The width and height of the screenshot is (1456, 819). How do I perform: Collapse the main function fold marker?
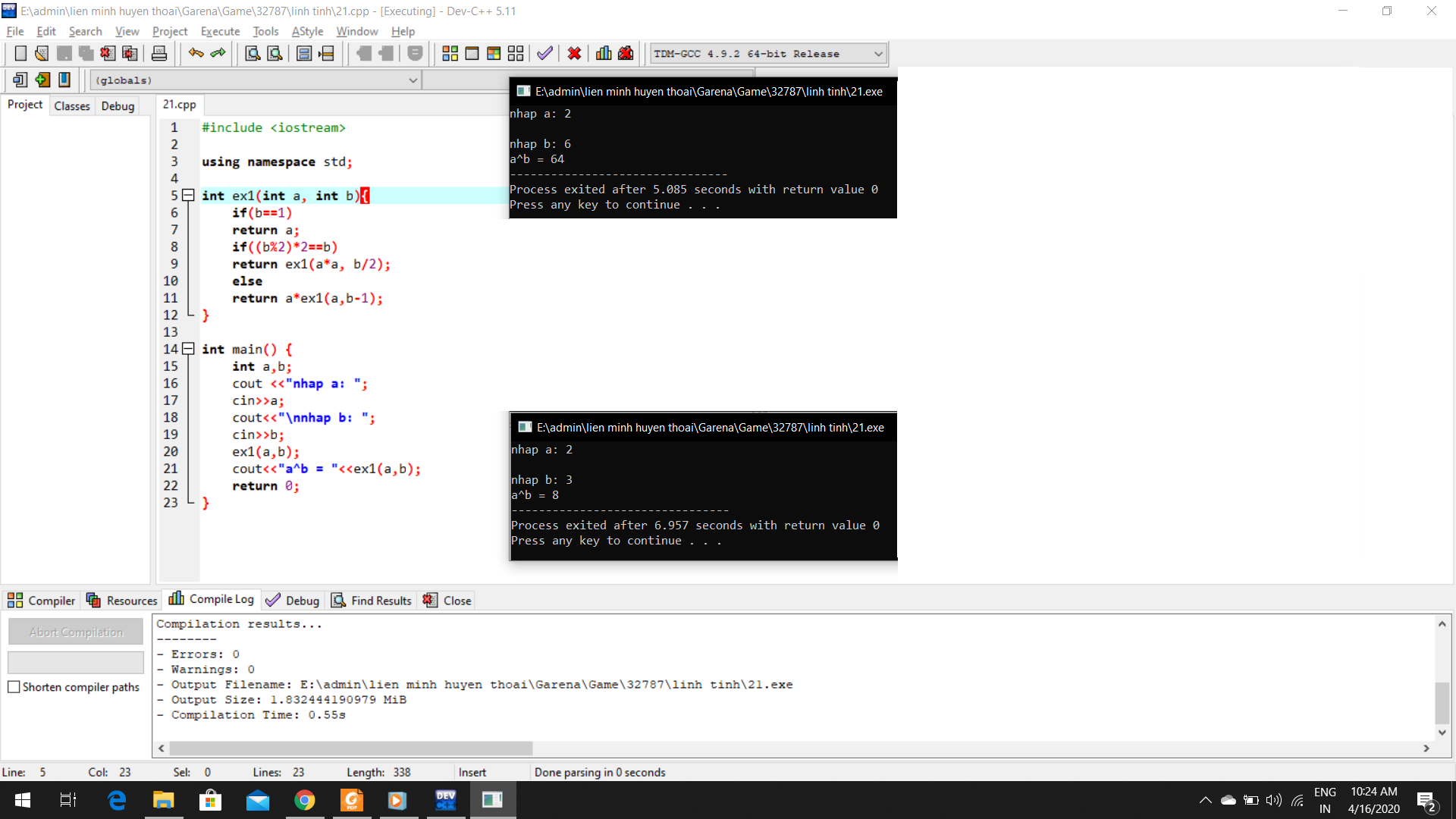[x=188, y=349]
